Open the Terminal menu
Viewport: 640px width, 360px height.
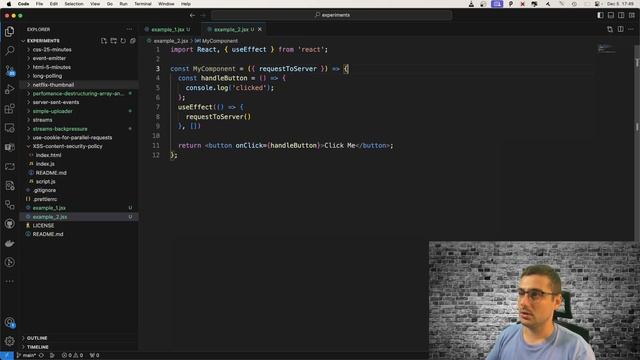[143, 4]
